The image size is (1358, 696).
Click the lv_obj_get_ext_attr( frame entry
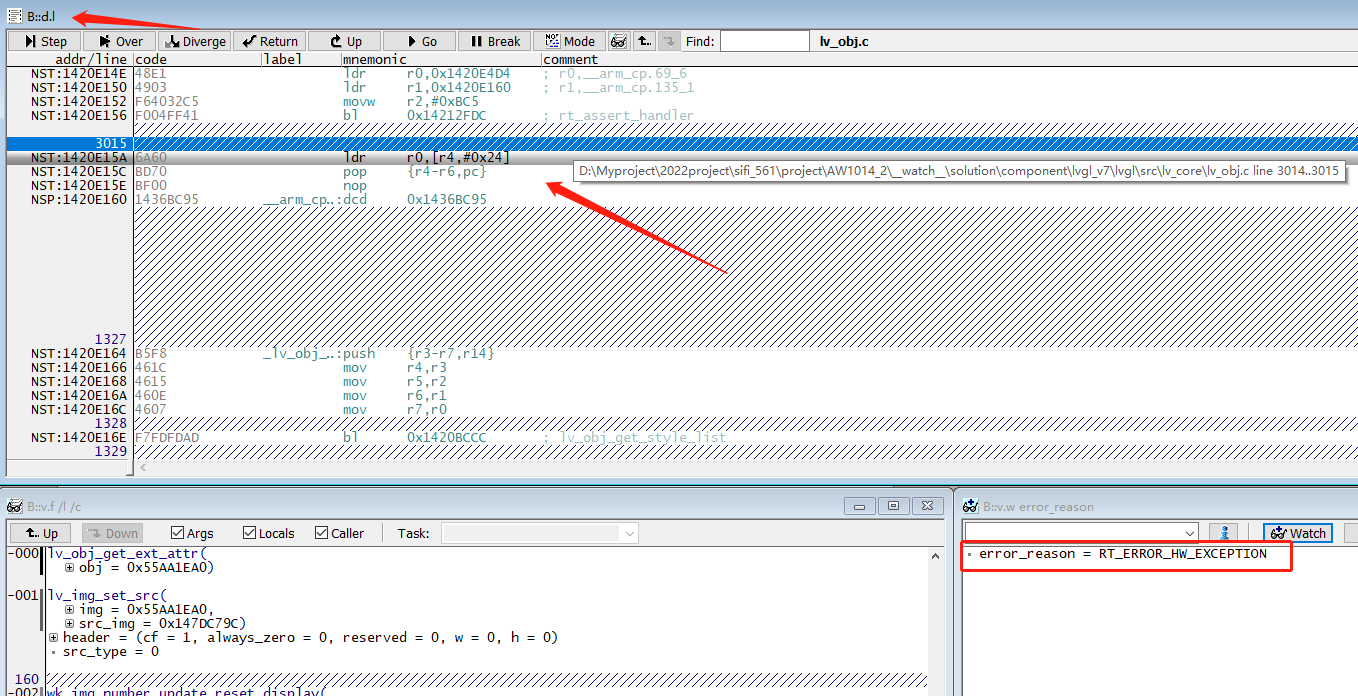pyautogui.click(x=127, y=554)
